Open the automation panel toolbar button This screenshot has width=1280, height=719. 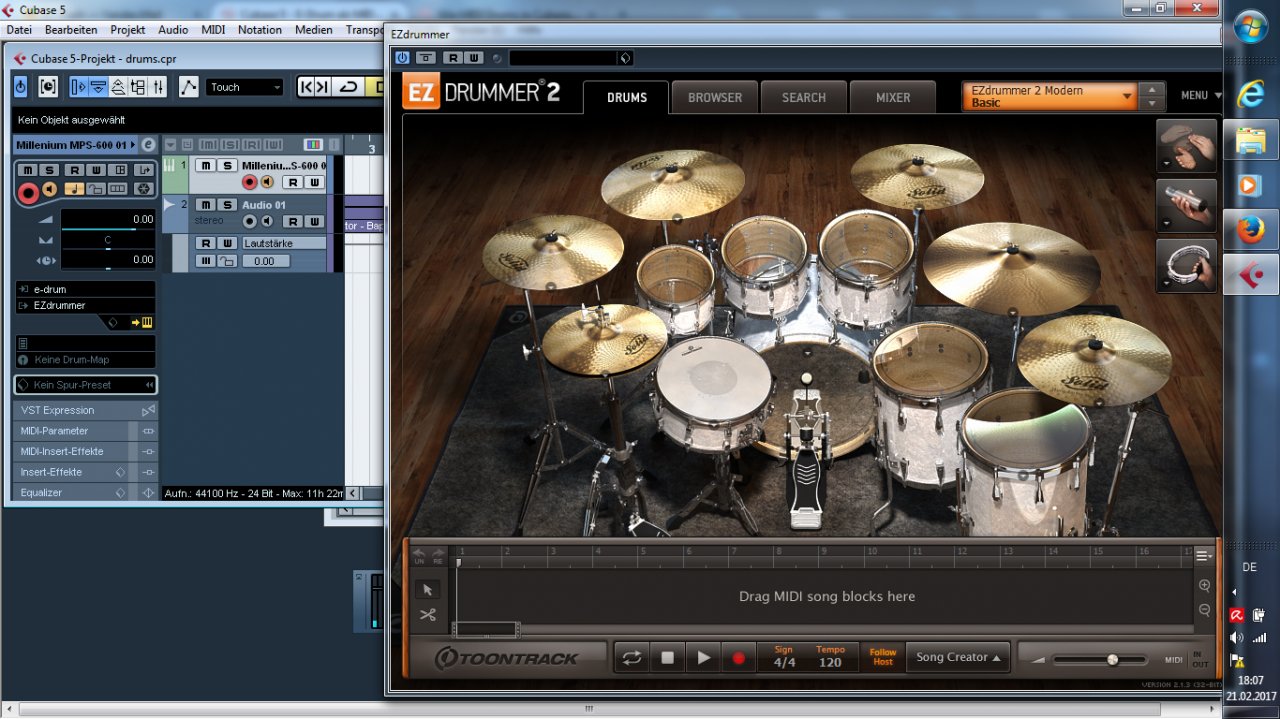click(x=188, y=87)
